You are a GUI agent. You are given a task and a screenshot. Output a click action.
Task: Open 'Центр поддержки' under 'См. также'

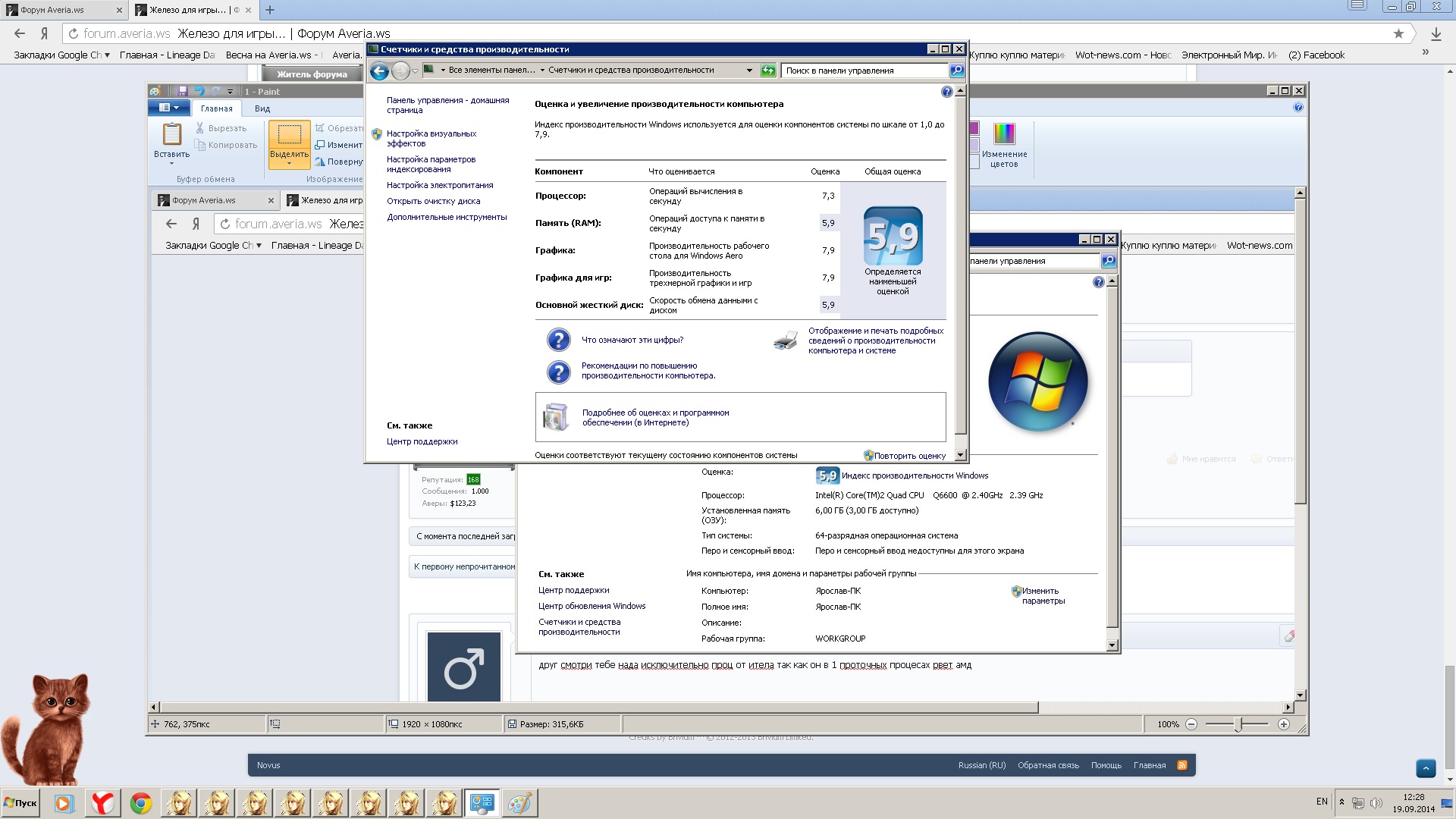[422, 441]
